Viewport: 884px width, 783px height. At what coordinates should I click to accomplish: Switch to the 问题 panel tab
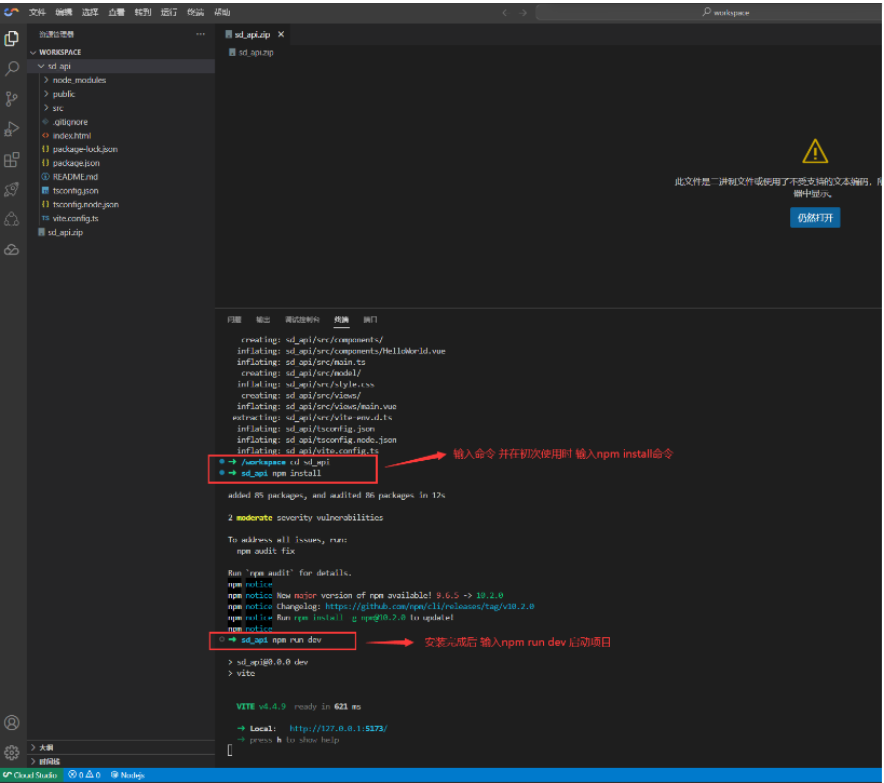tap(234, 320)
